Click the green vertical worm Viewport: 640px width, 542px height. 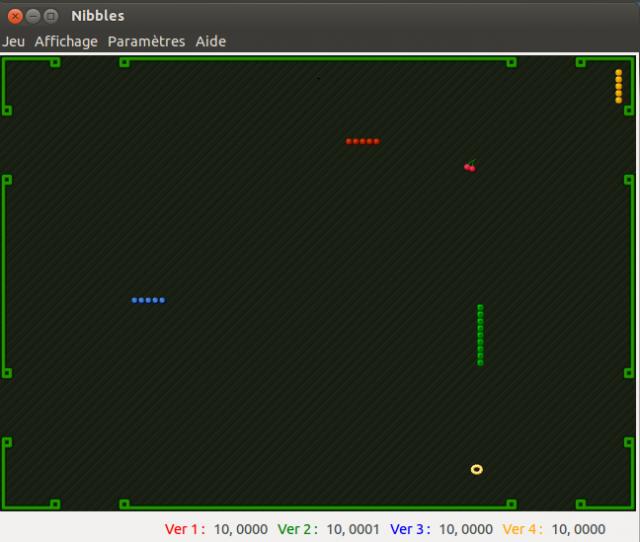(x=480, y=335)
